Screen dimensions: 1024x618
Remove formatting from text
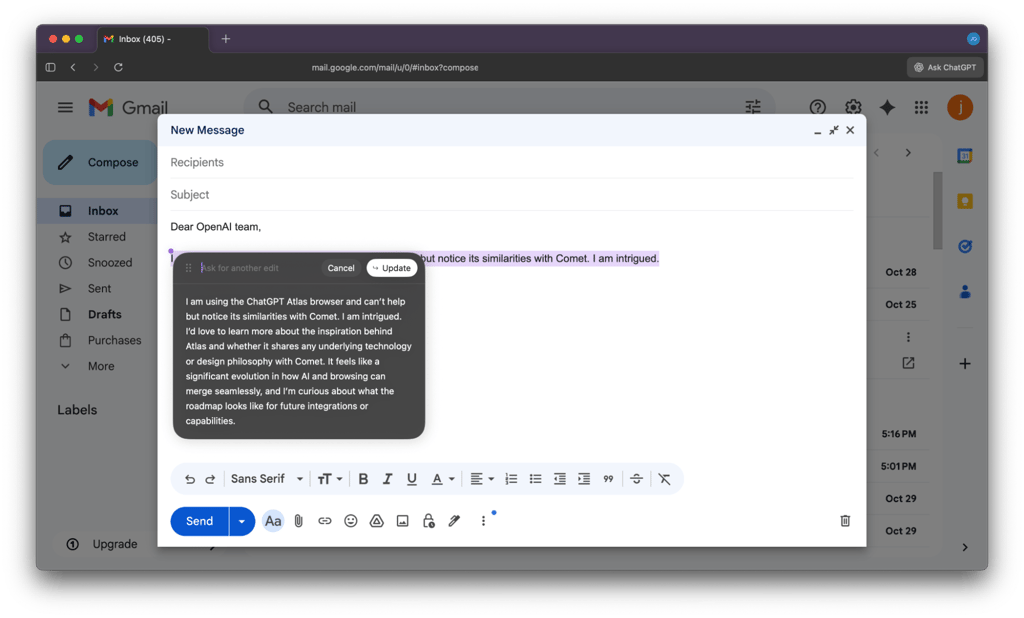coord(664,479)
